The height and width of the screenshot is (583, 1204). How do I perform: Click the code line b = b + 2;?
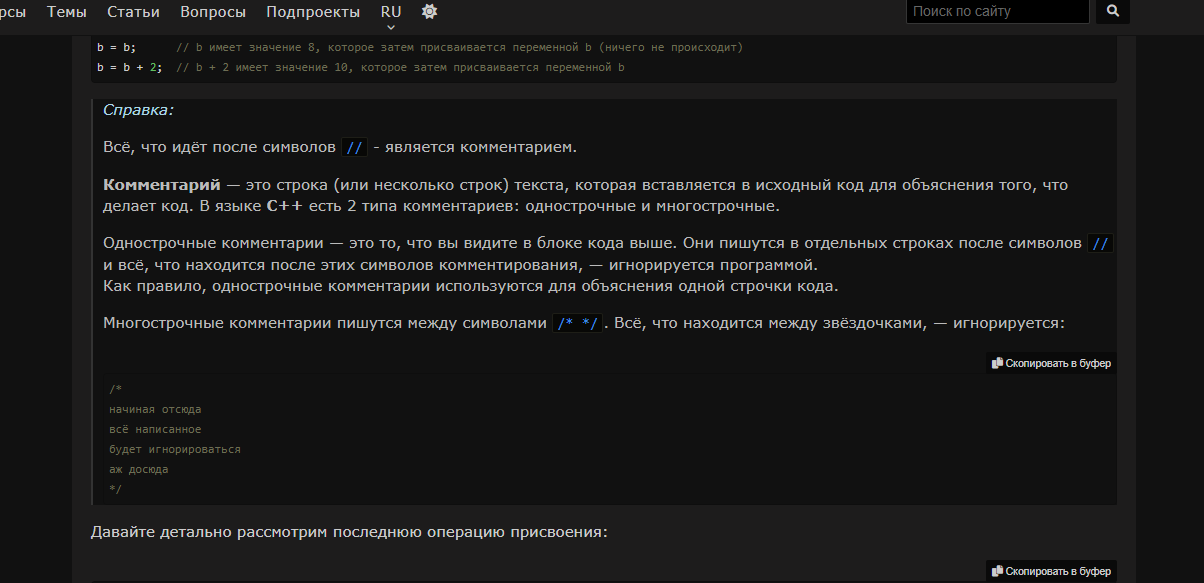click(x=130, y=68)
